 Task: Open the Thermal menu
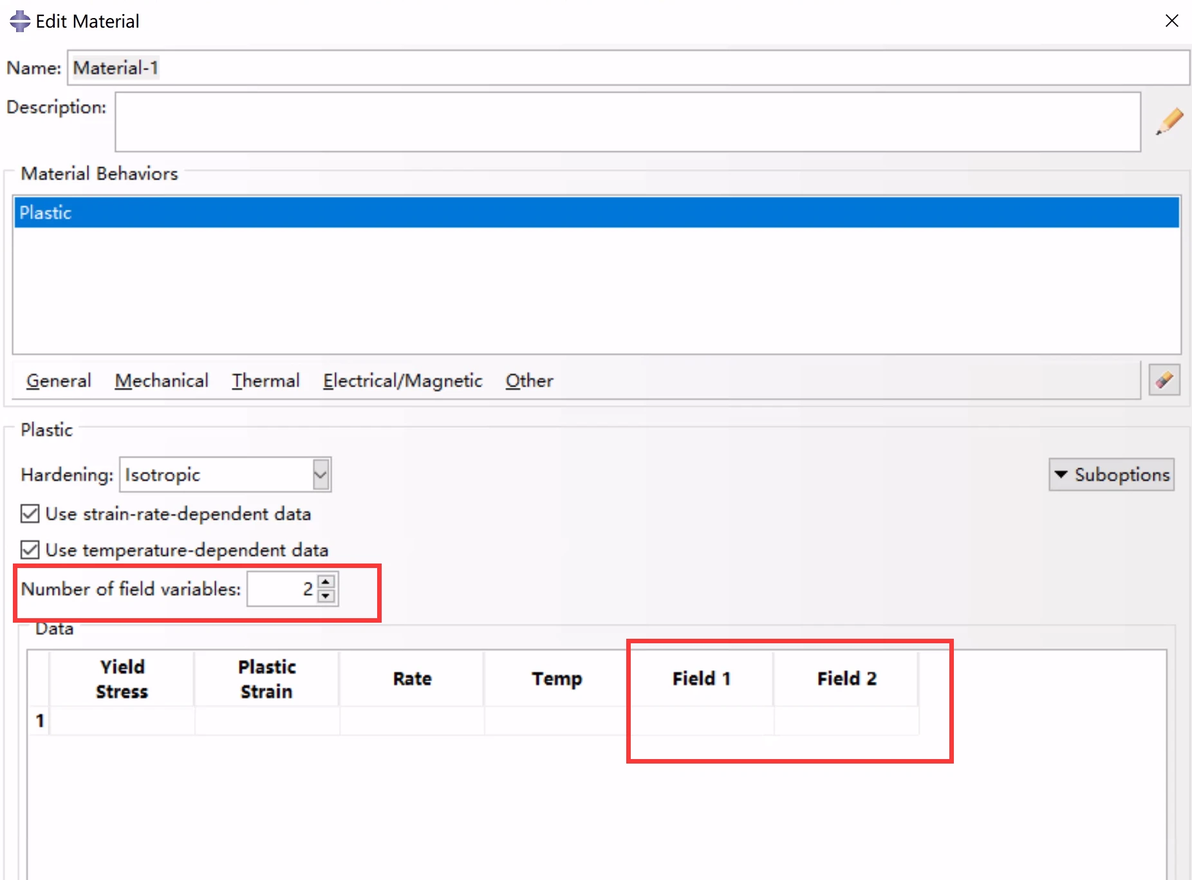(265, 381)
